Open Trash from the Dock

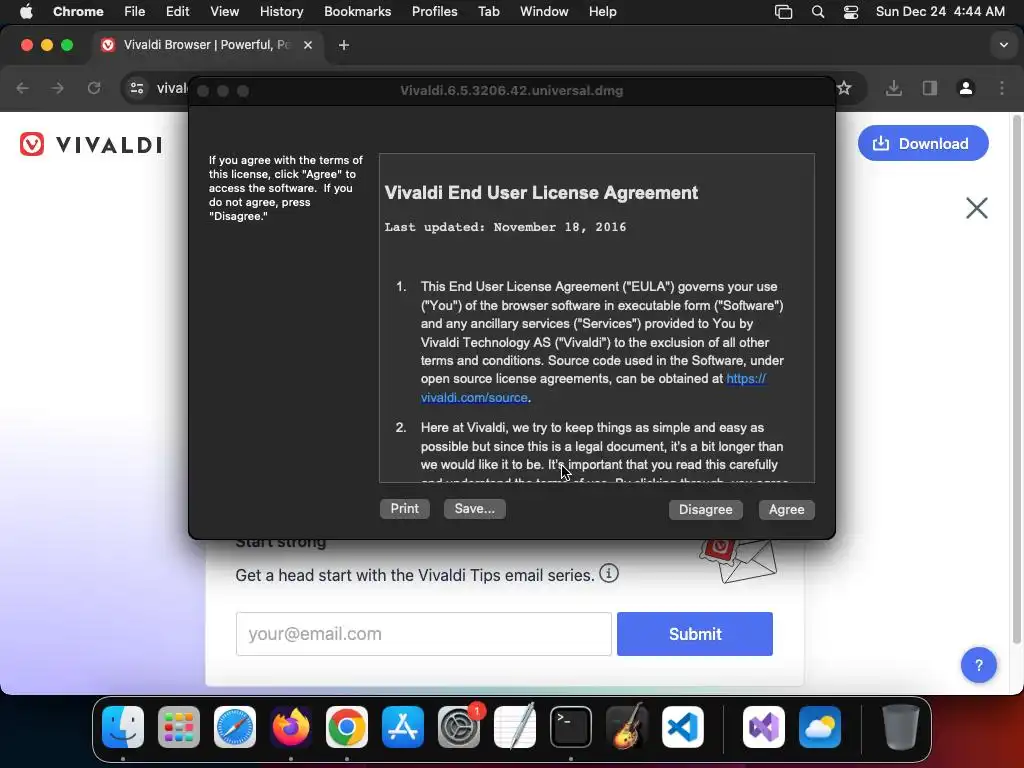tap(901, 727)
